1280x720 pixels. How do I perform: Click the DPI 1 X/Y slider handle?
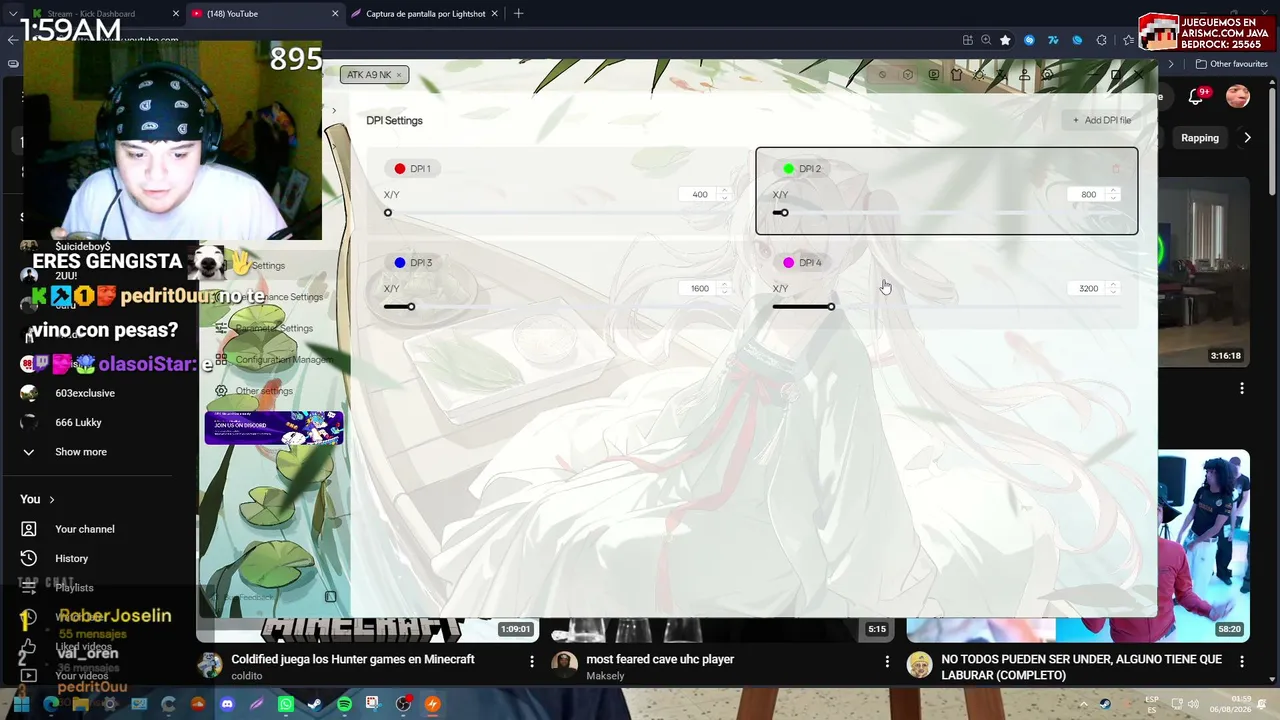388,213
